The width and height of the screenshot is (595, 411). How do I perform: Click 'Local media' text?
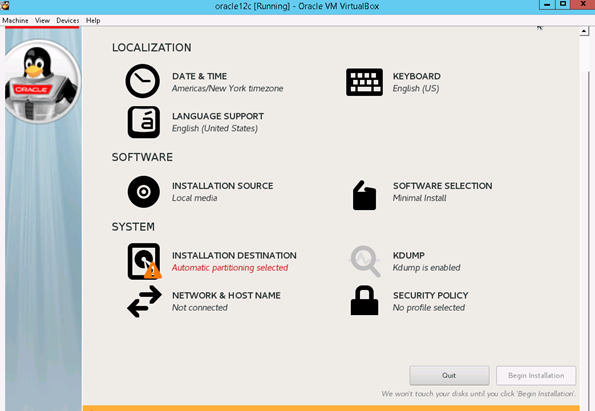195,198
